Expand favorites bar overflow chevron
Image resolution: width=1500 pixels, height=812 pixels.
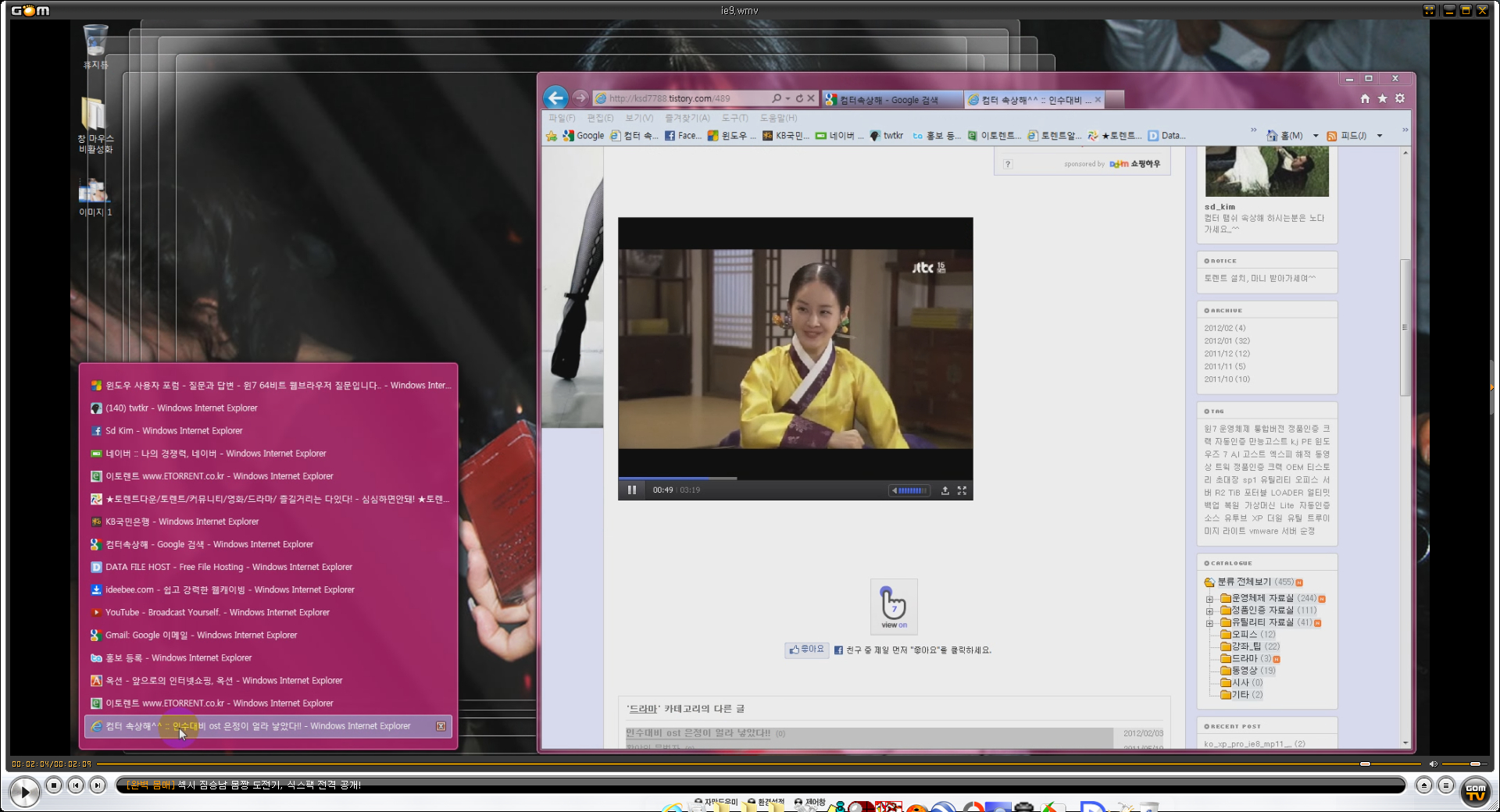[x=1254, y=130]
